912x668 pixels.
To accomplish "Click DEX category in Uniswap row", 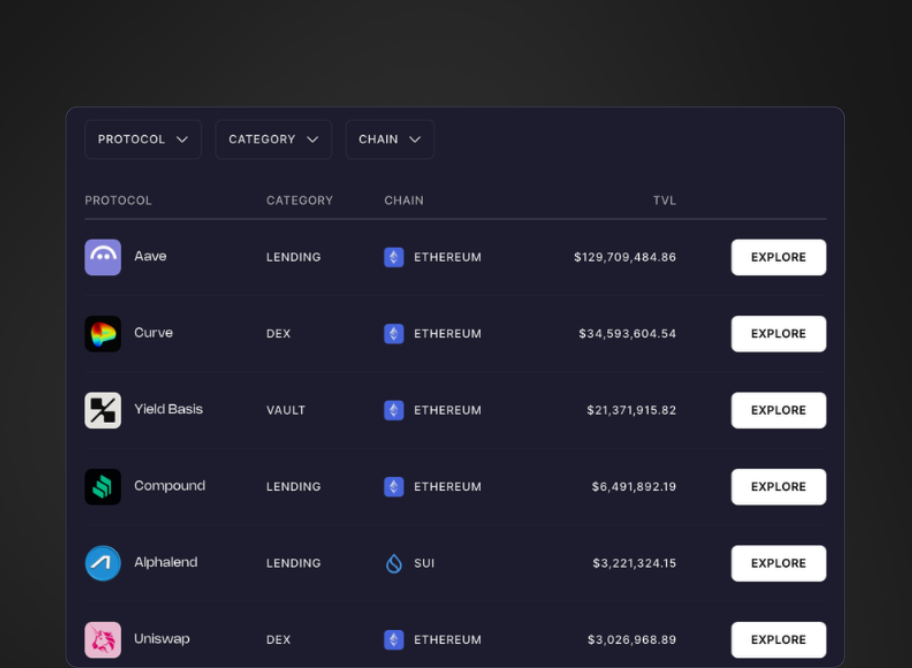I will click(x=278, y=640).
